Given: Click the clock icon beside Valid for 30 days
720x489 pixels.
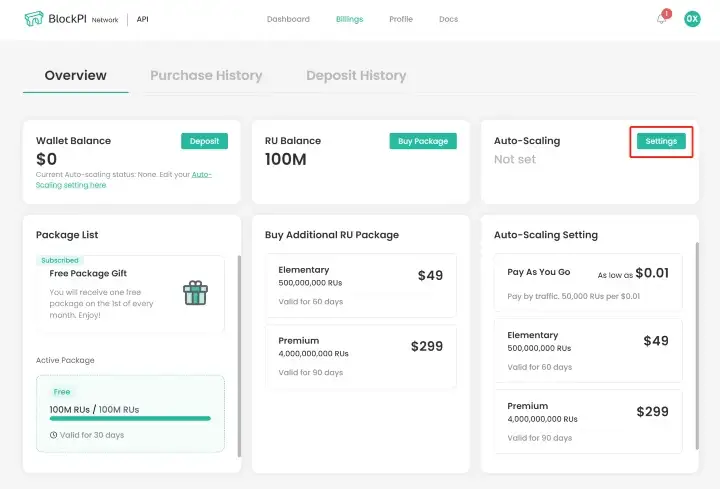Looking at the screenshot, I should pos(53,435).
